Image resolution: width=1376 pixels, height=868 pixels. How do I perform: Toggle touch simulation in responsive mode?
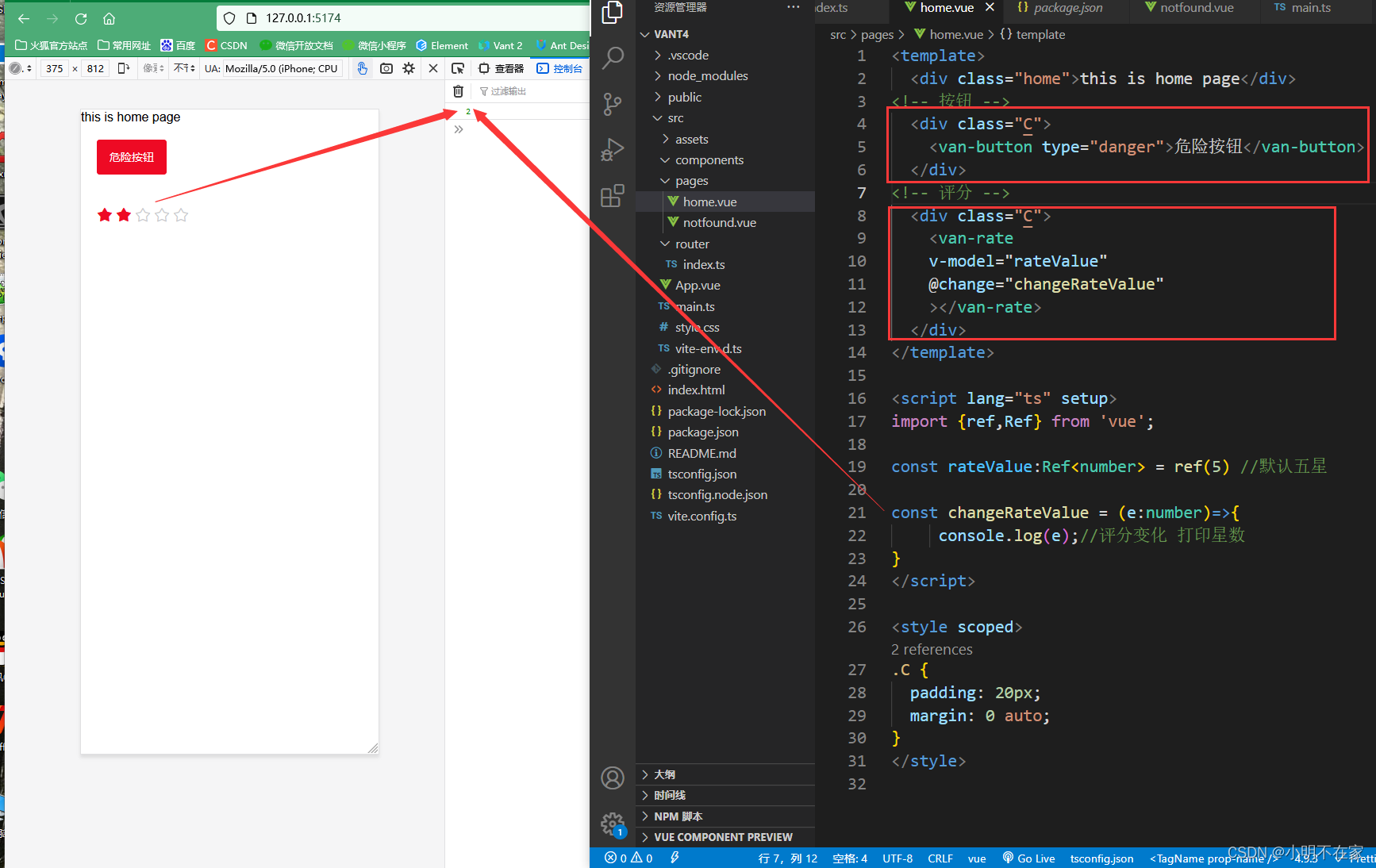[x=362, y=68]
